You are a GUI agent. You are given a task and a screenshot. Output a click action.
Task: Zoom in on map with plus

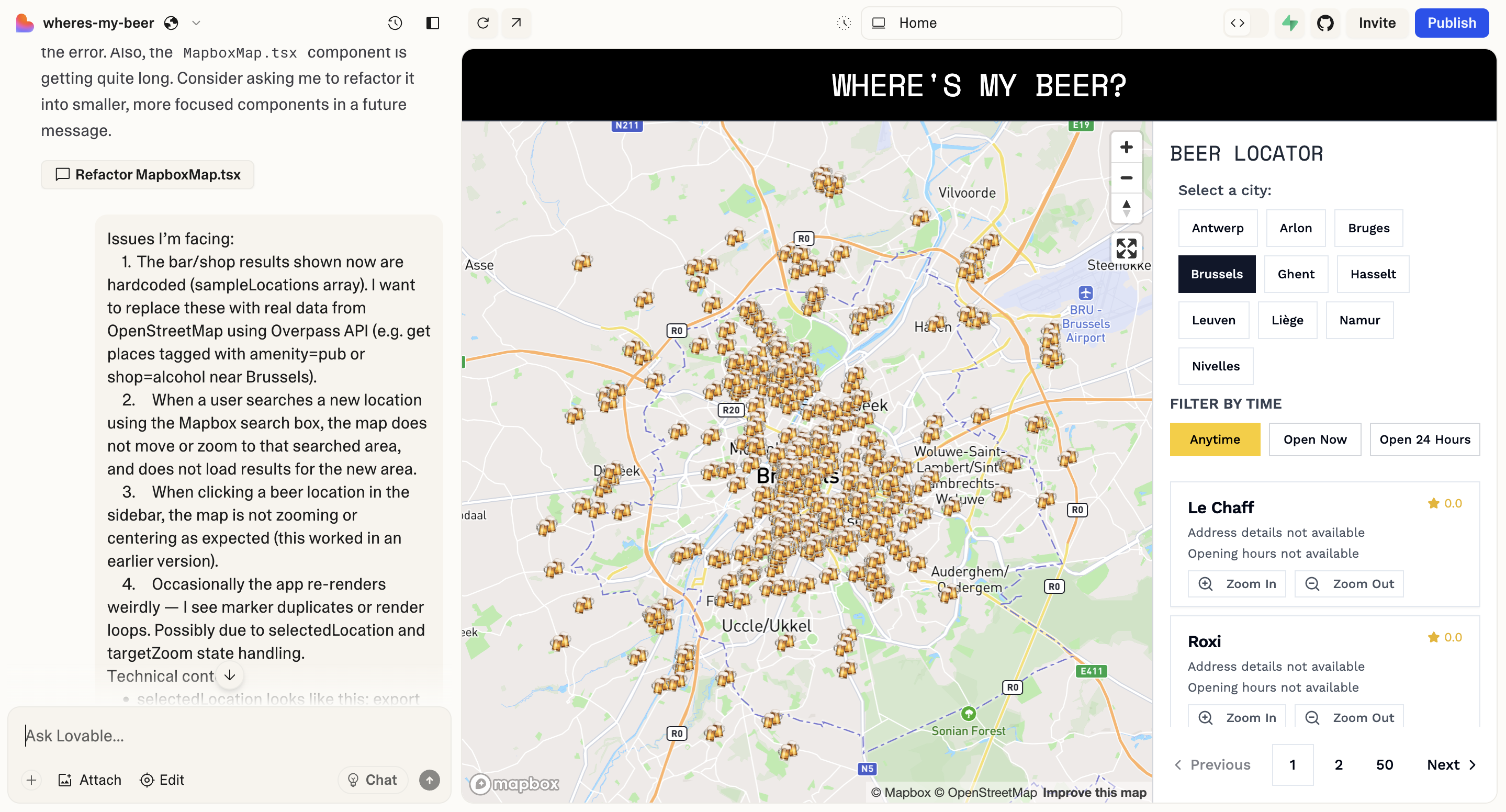1126,146
